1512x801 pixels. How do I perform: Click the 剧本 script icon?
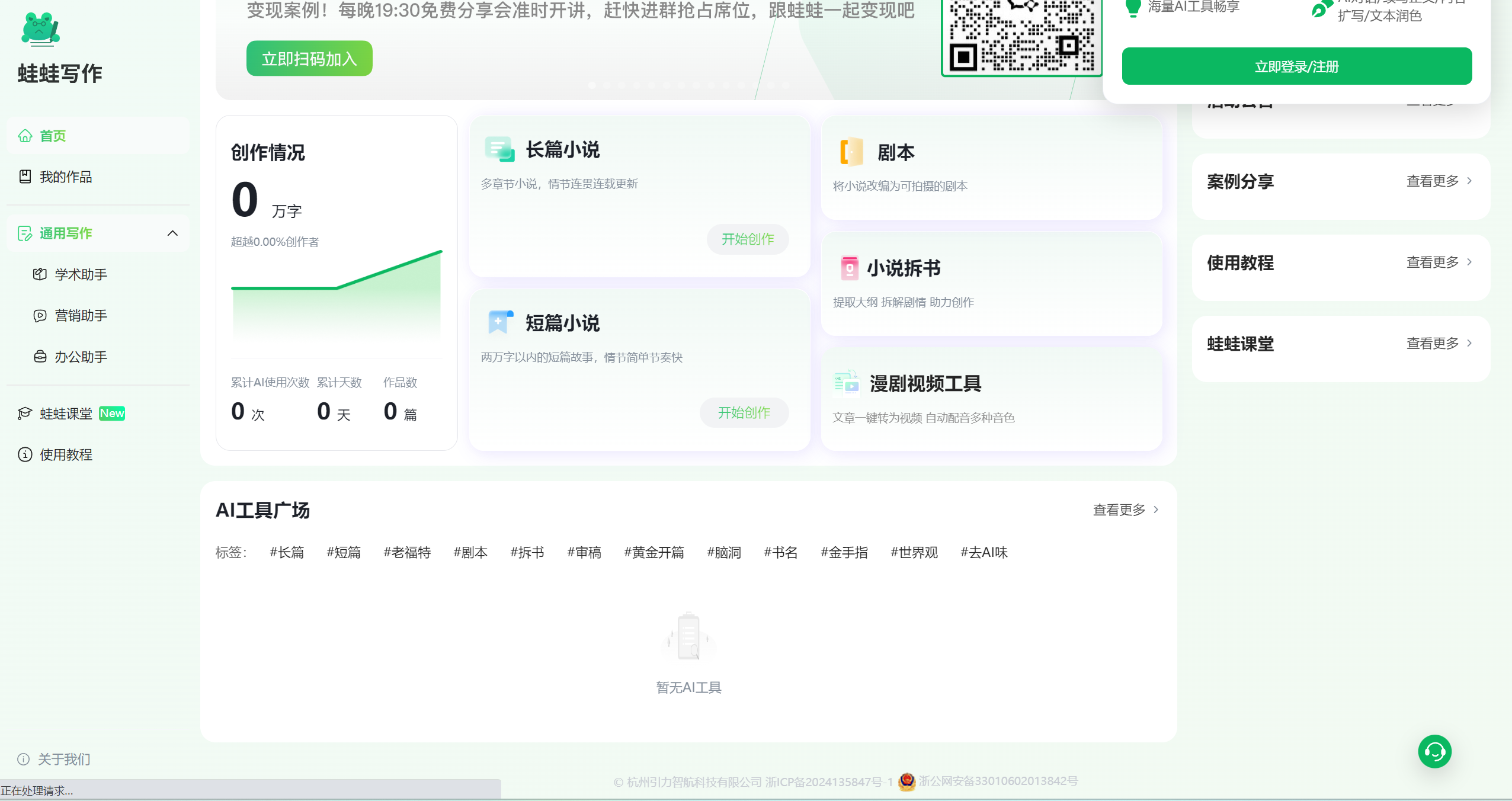point(851,152)
